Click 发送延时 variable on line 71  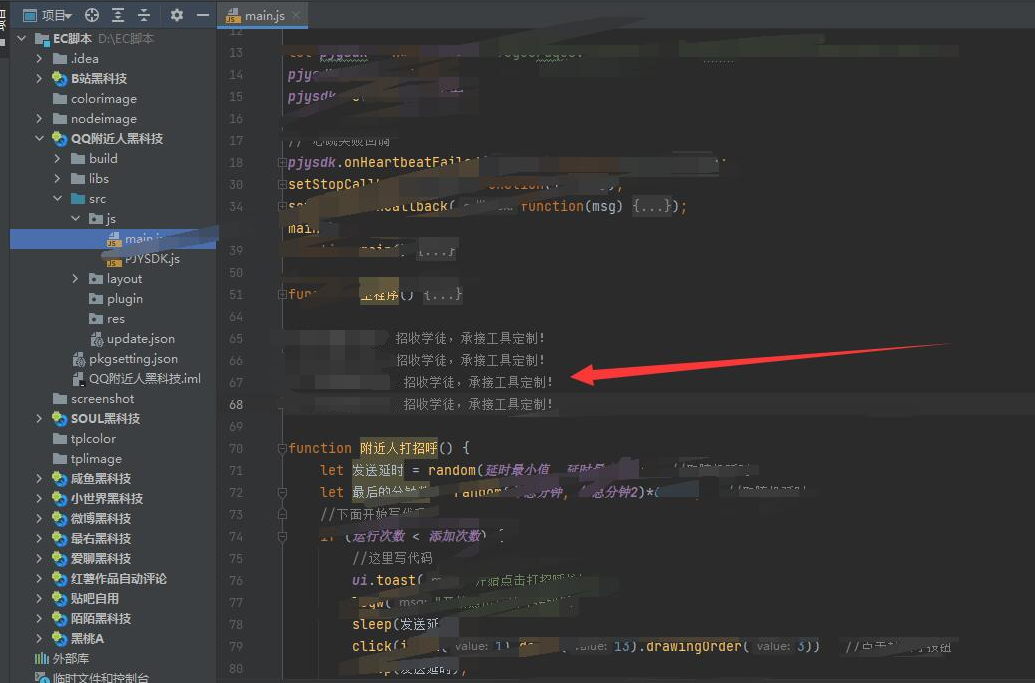pos(378,471)
